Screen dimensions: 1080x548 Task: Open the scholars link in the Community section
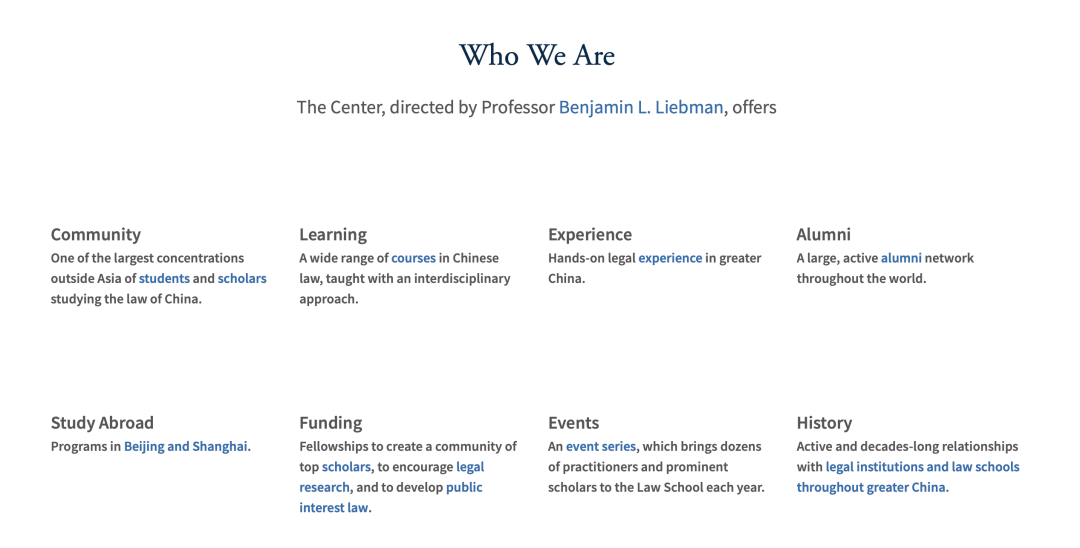click(x=242, y=278)
